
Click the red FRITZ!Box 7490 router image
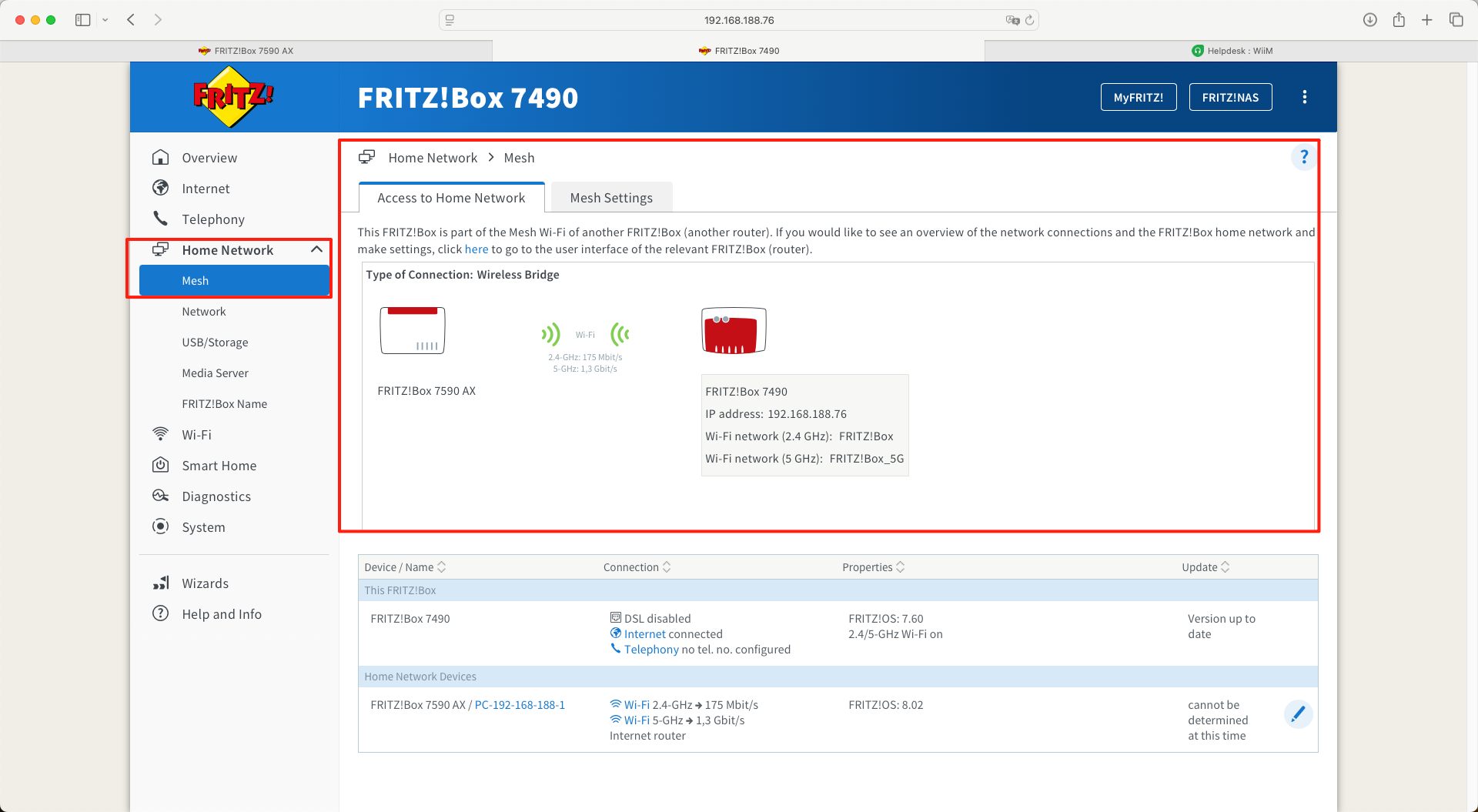[734, 330]
